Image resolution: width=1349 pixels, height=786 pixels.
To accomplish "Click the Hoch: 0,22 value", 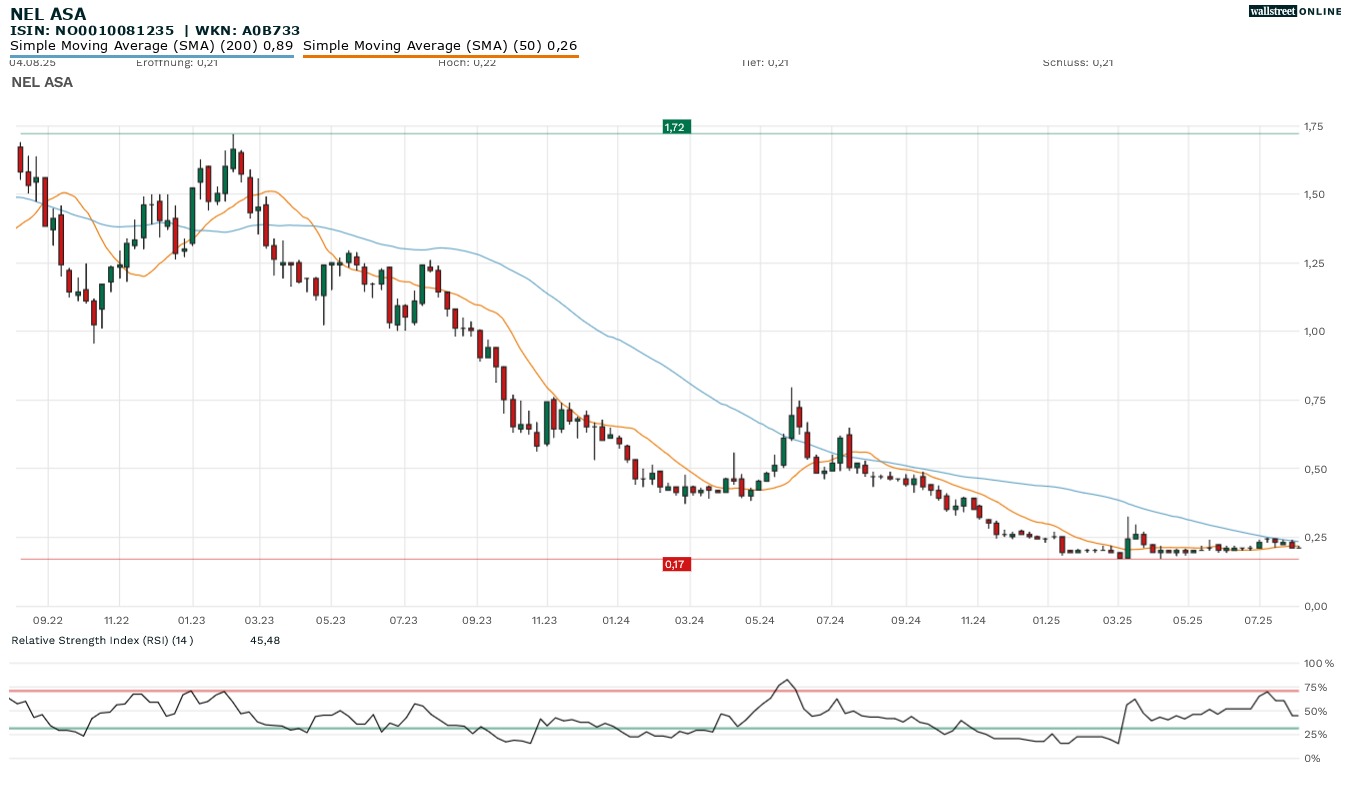I will coord(467,63).
